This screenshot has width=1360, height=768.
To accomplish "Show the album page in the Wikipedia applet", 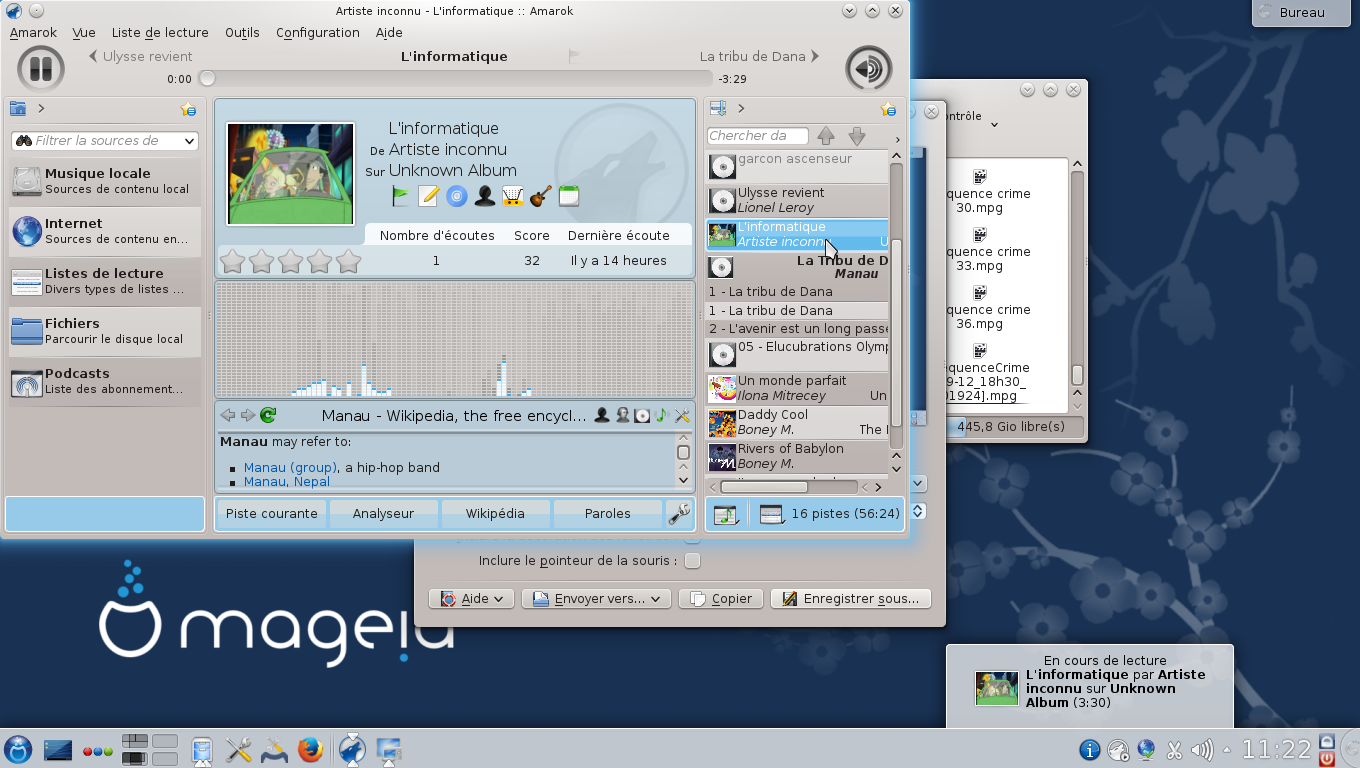I will click(x=642, y=415).
